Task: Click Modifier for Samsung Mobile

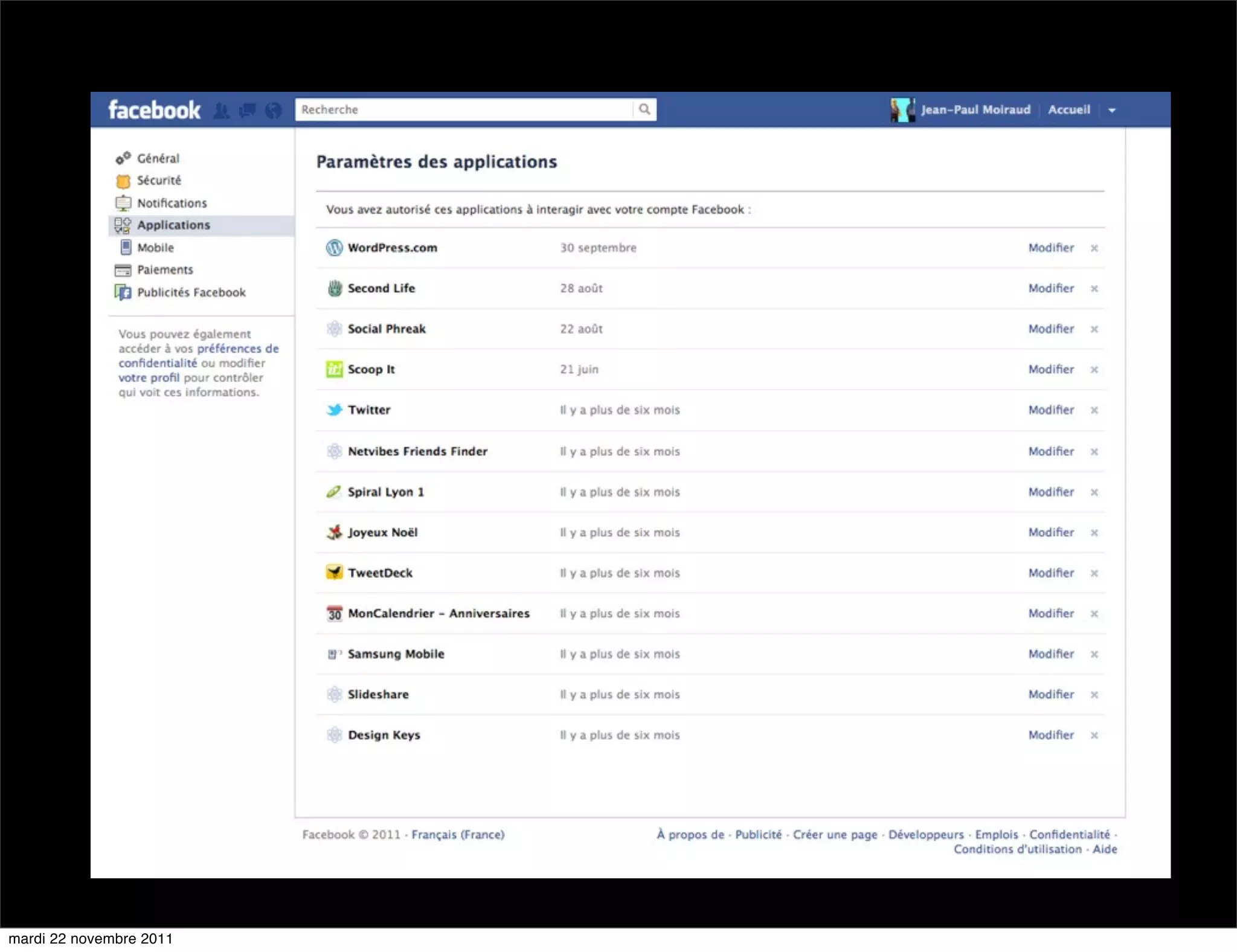Action: click(x=1051, y=654)
